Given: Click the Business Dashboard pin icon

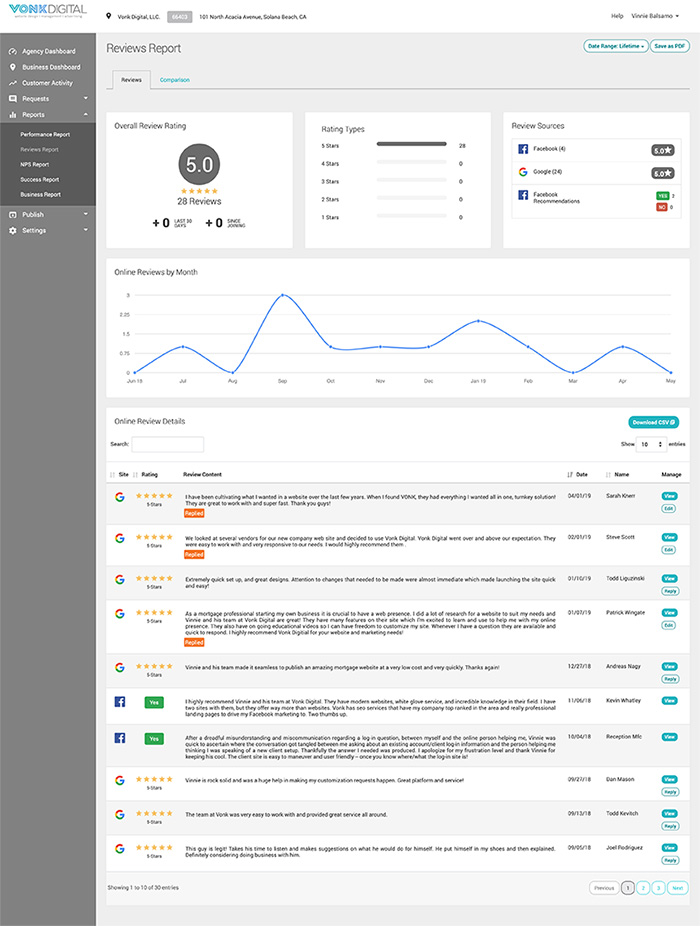Looking at the screenshot, I should click(12, 67).
